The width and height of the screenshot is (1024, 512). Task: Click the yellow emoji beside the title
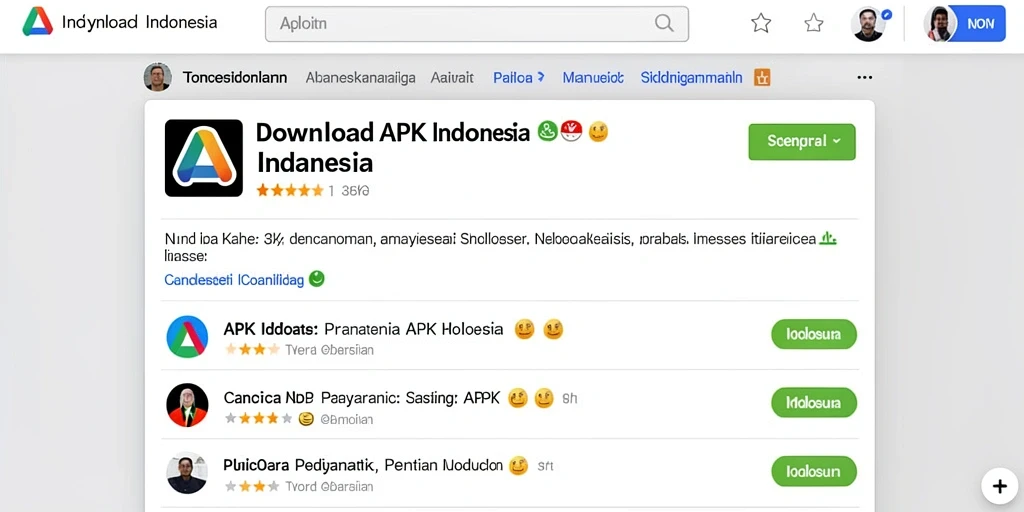[598, 132]
